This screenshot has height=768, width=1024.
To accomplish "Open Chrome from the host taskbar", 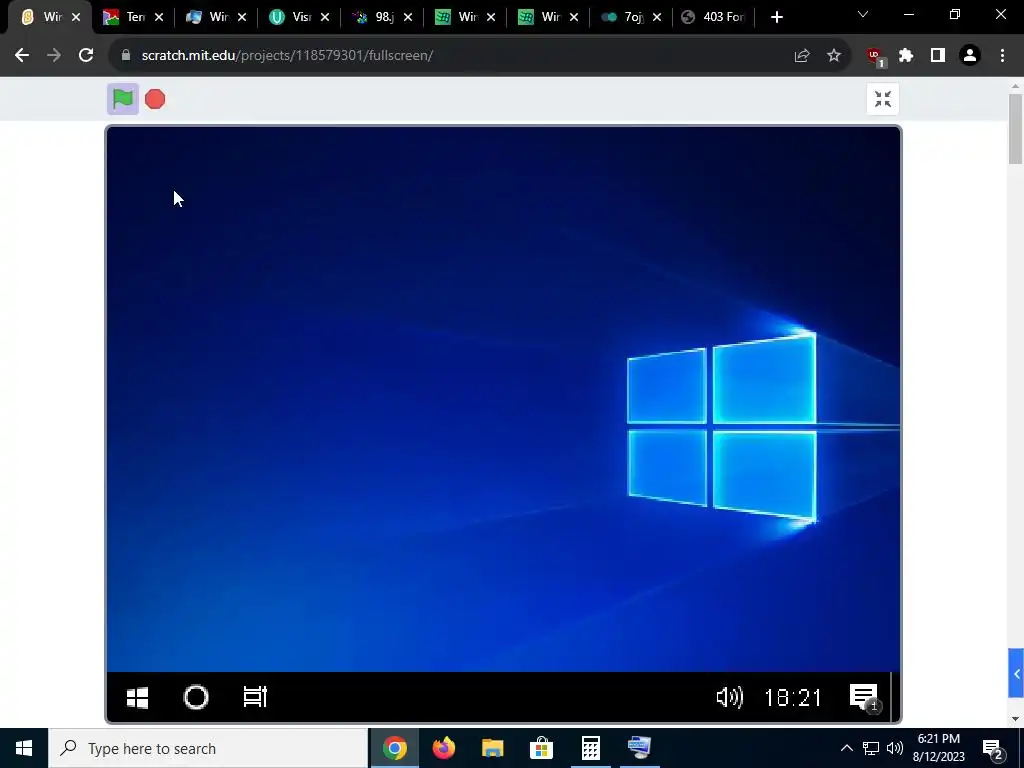I will [394, 748].
